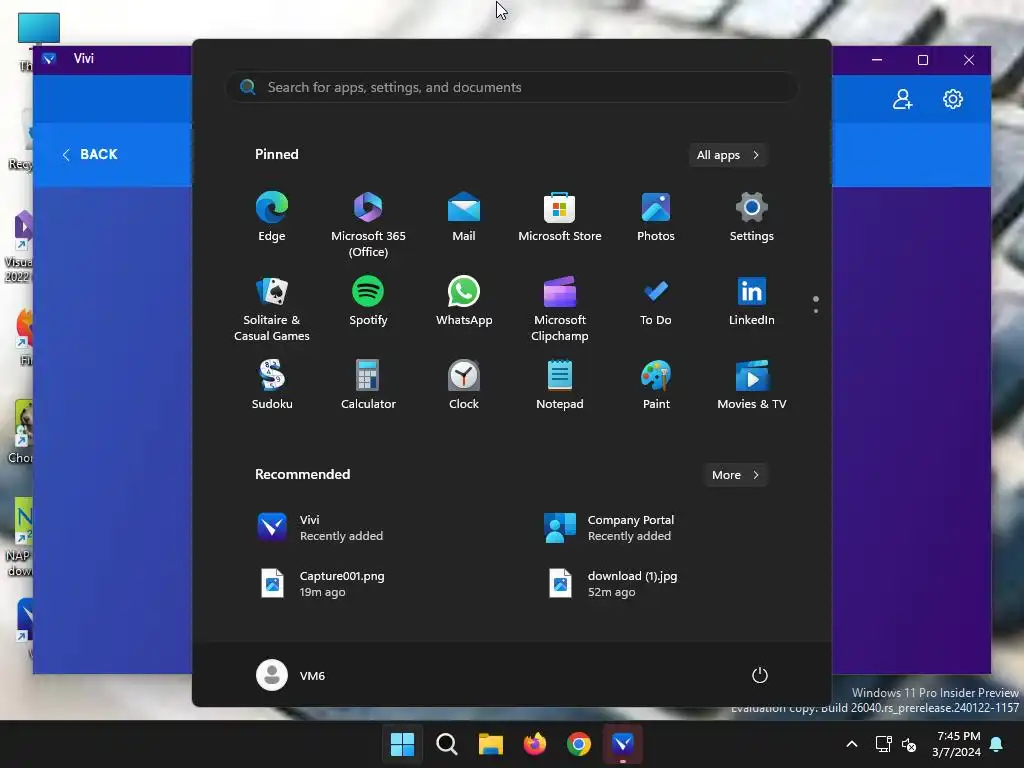
Task: Open Chrome from taskbar
Action: tap(579, 744)
